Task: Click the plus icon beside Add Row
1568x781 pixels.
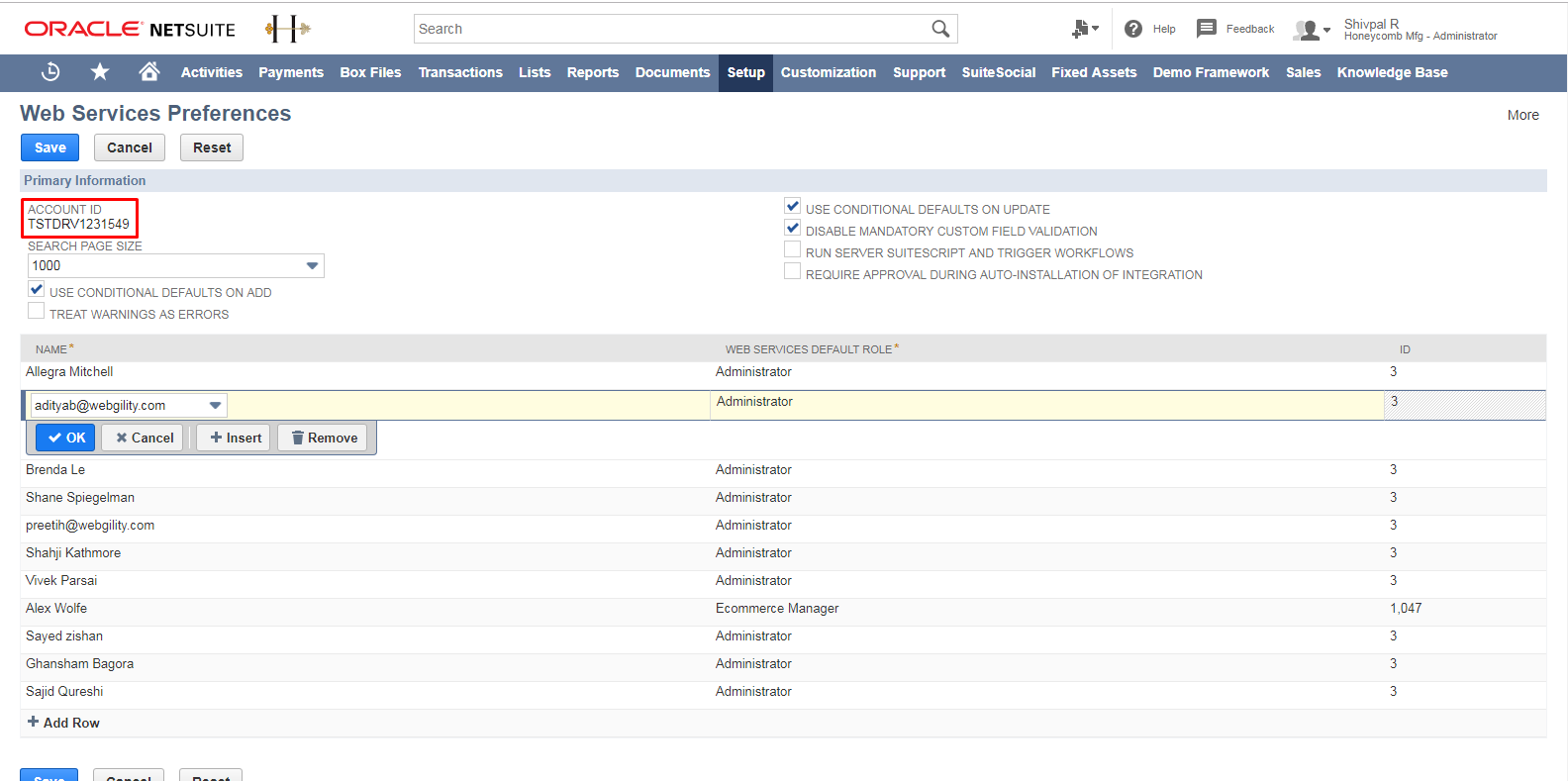Action: click(33, 722)
